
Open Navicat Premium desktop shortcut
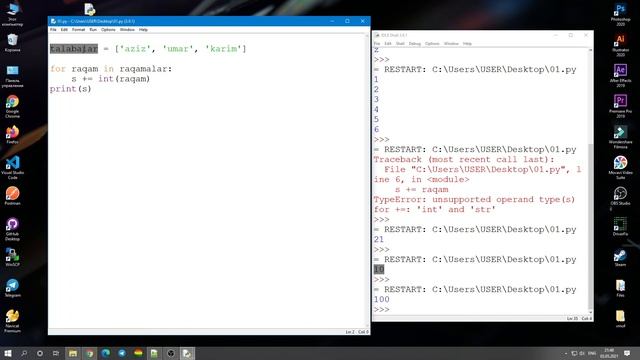[x=12, y=320]
